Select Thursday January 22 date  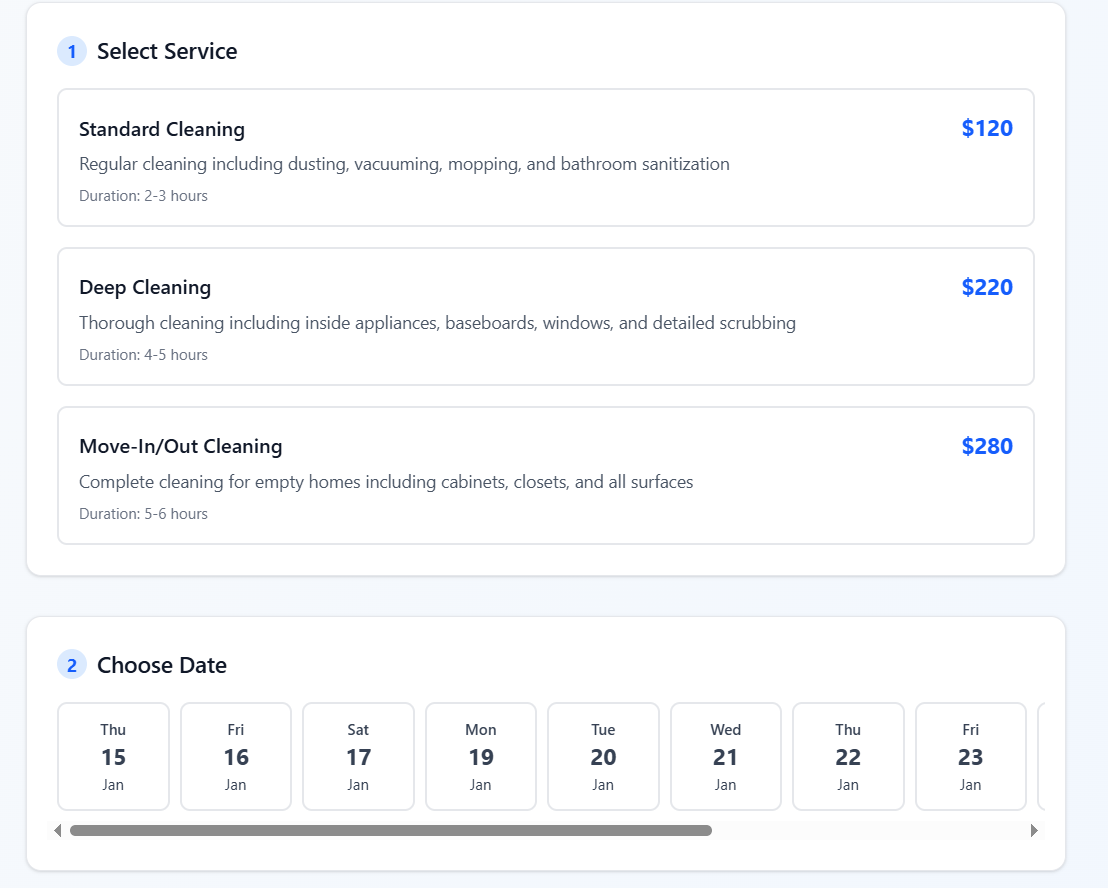click(848, 756)
